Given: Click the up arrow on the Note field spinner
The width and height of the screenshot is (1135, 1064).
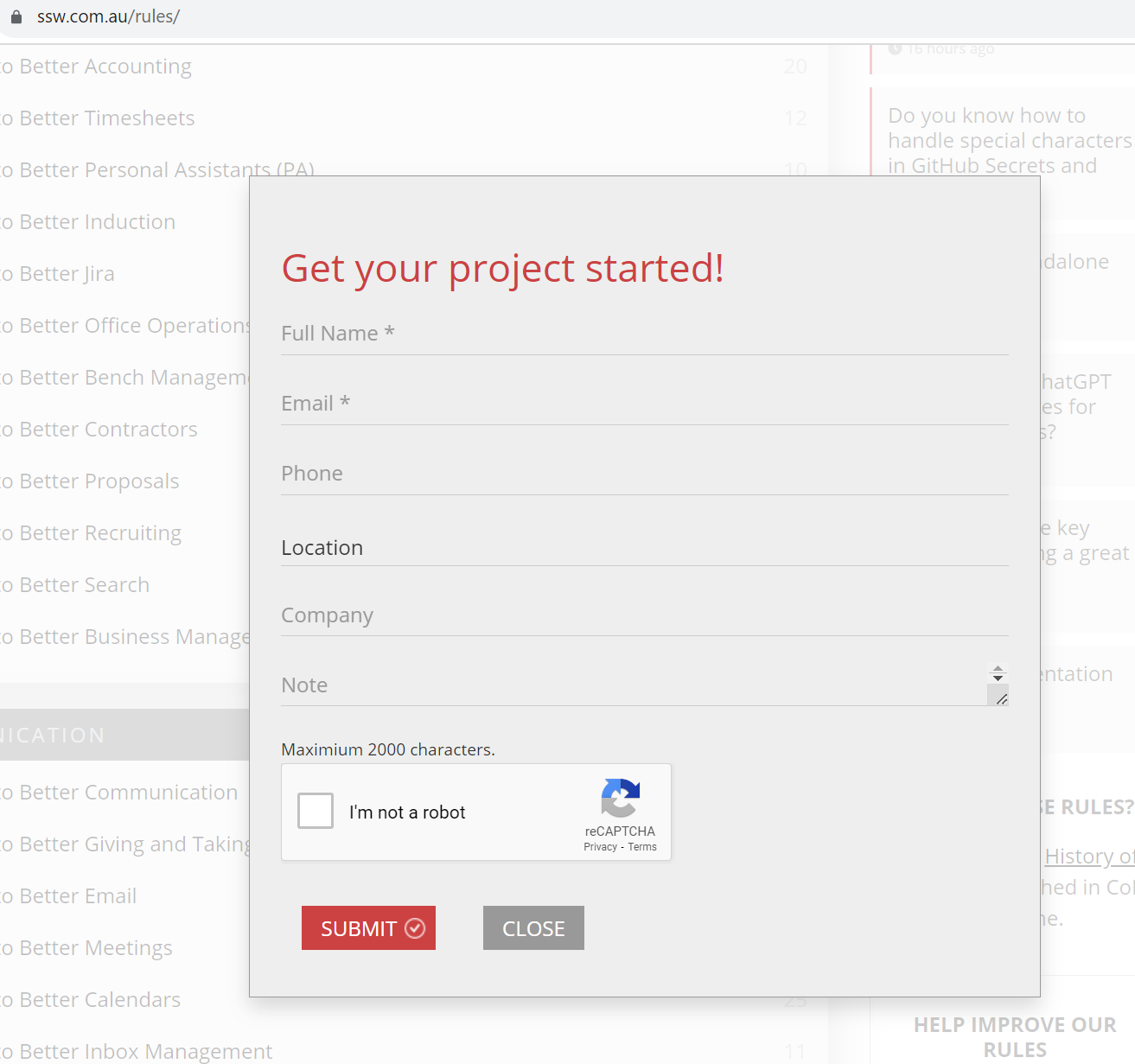Looking at the screenshot, I should [x=998, y=667].
